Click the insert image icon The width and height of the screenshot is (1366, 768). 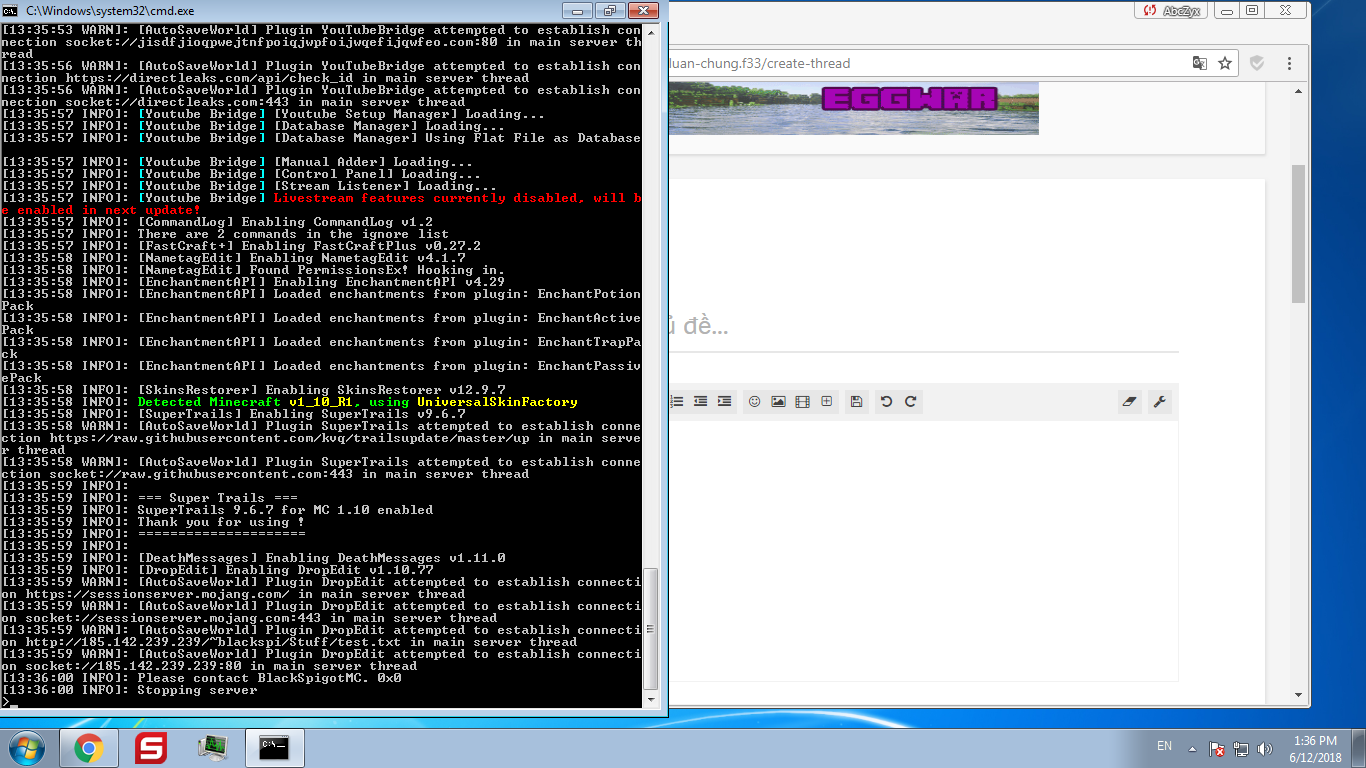tap(778, 401)
